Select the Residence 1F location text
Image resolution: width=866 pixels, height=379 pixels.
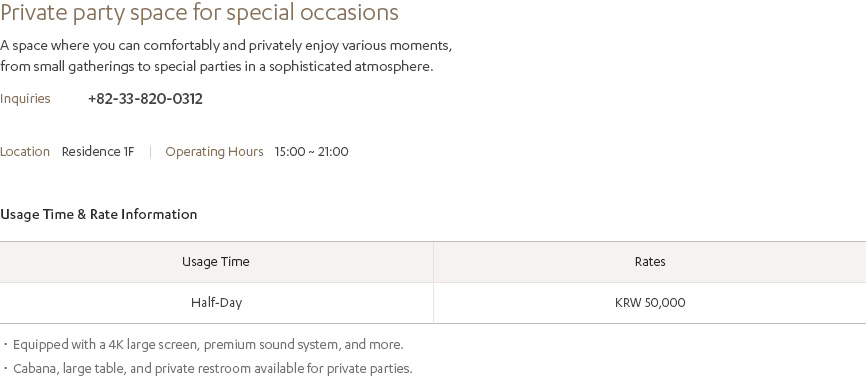(x=98, y=152)
